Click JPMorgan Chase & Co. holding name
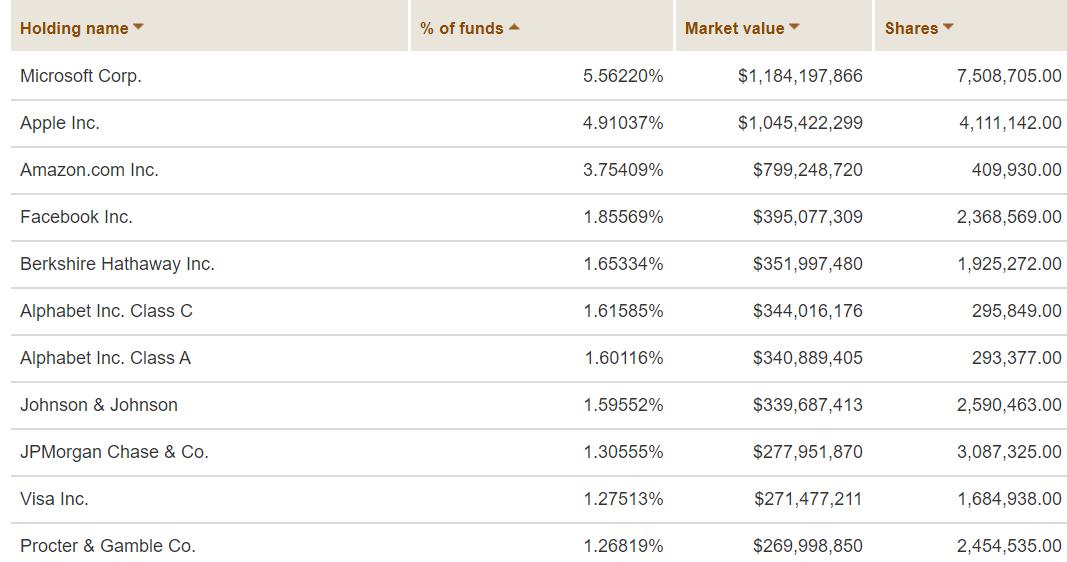The image size is (1067, 562). point(114,452)
